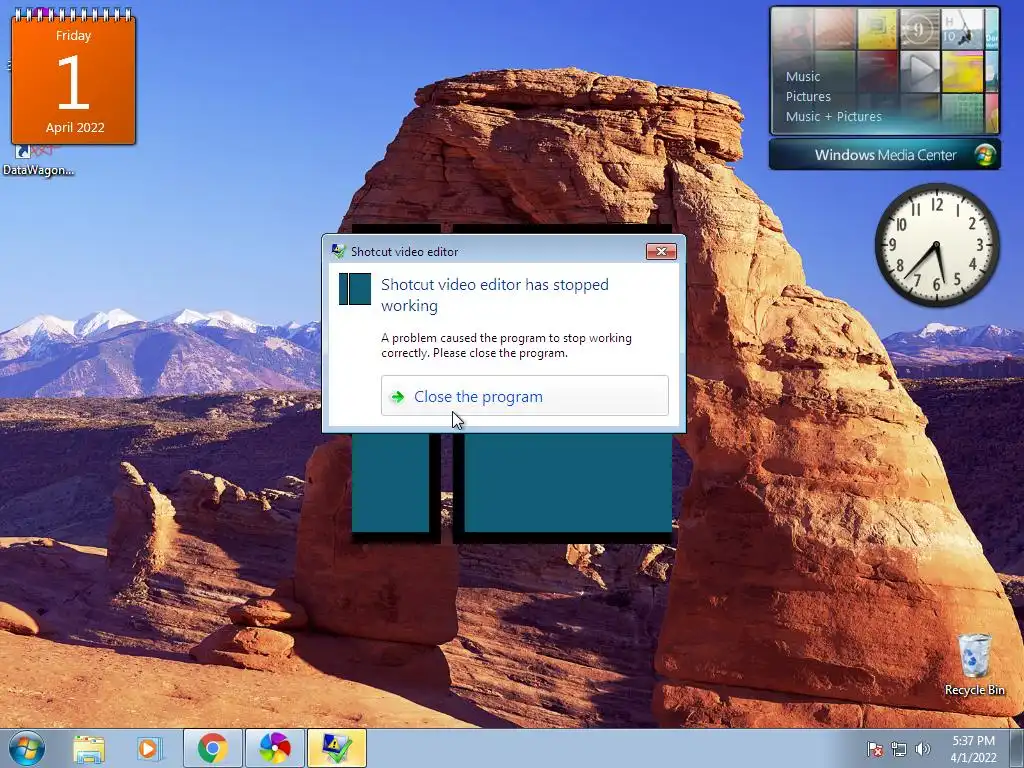Click the teal Shotcut icon in dialog body
Viewport: 1024px width, 768px height.
point(355,289)
